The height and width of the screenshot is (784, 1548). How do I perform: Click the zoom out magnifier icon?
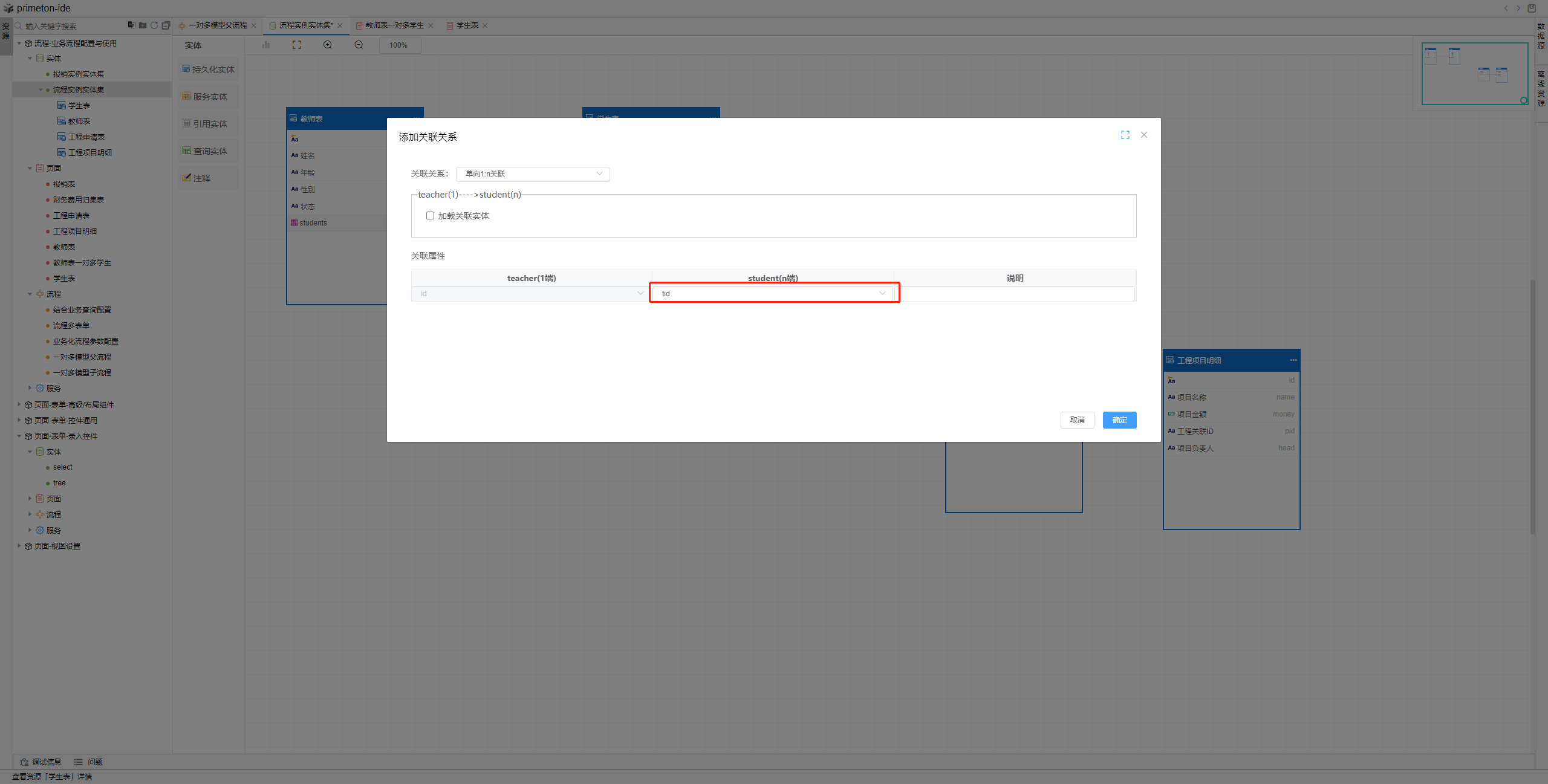pyautogui.click(x=359, y=45)
